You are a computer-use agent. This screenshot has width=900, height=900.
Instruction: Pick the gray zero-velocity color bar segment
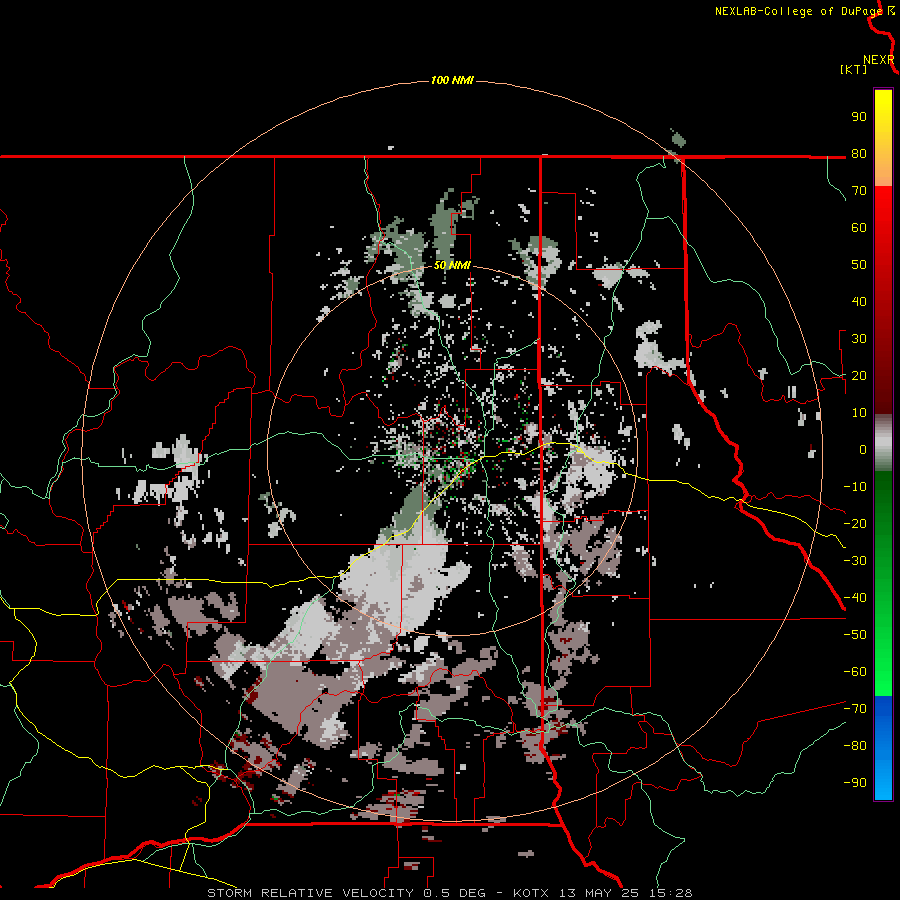[x=883, y=443]
